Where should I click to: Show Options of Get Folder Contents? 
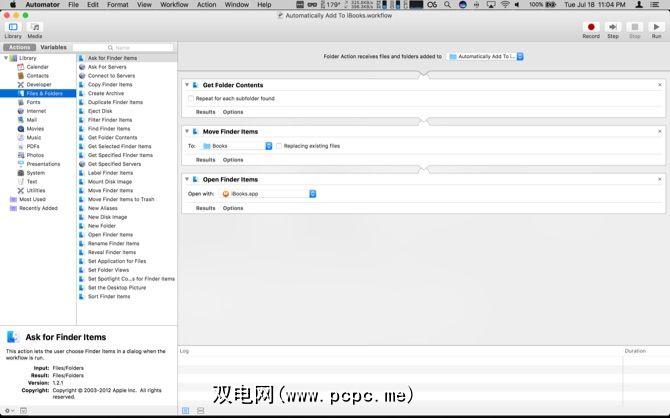[x=233, y=112]
